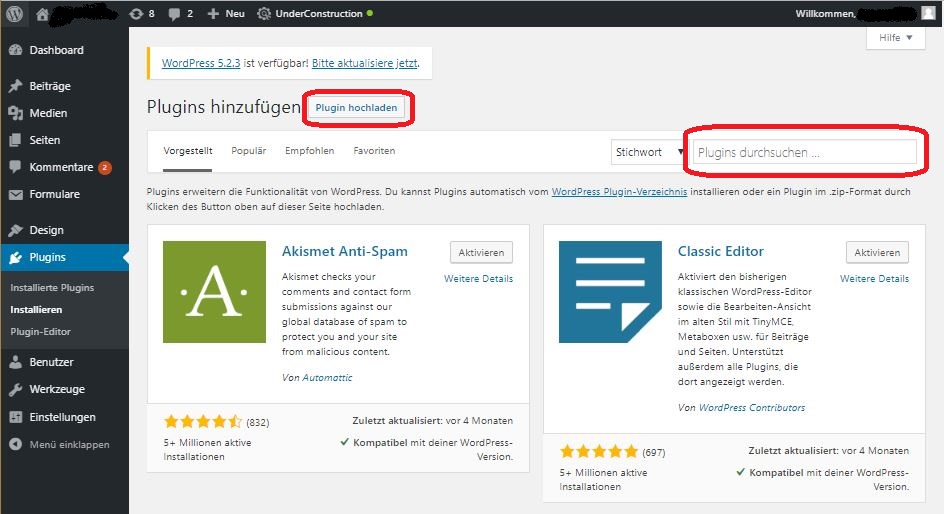Collapse menu via Menü einklappen arrow icon

pyautogui.click(x=16, y=444)
